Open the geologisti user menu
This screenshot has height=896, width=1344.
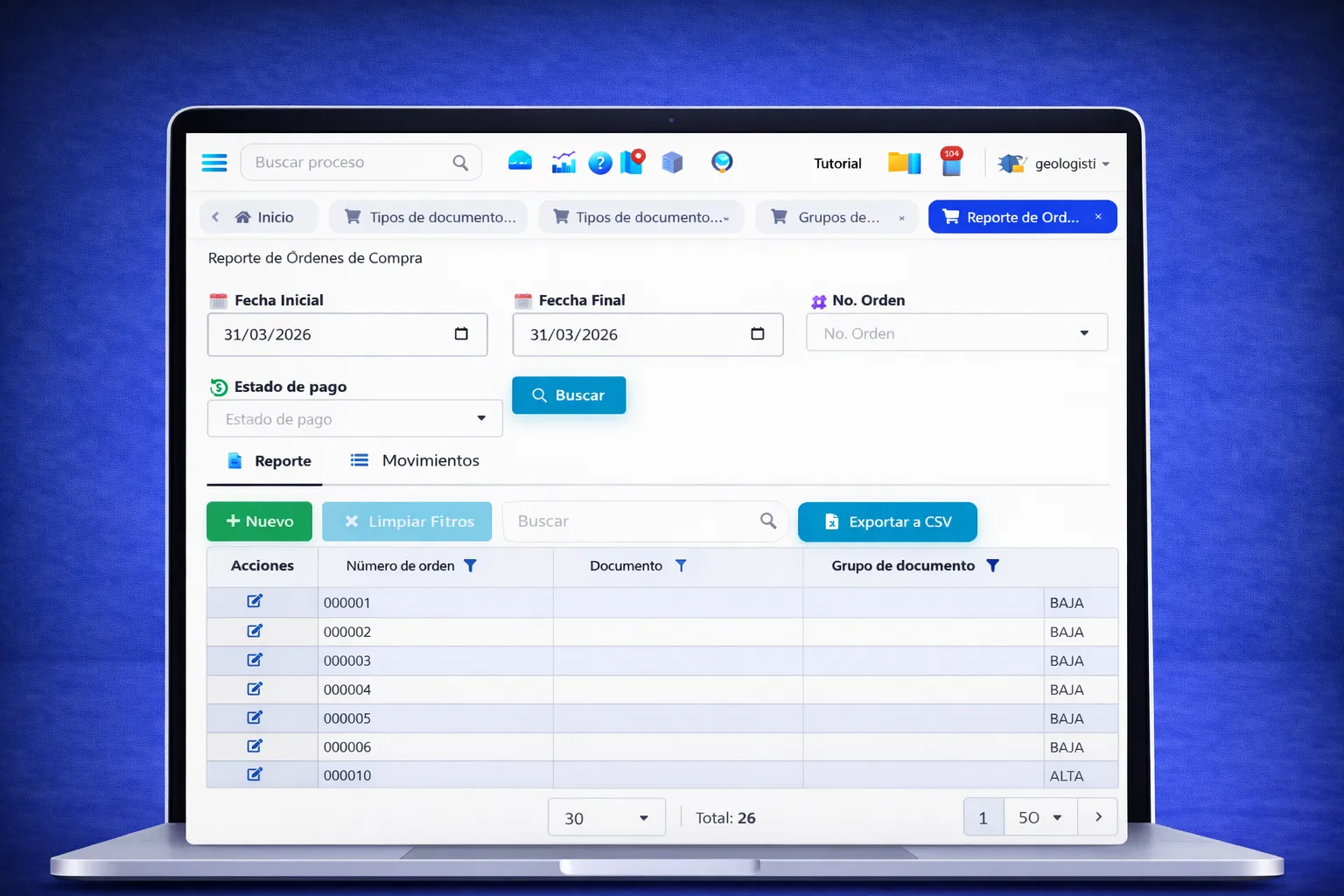click(1055, 164)
